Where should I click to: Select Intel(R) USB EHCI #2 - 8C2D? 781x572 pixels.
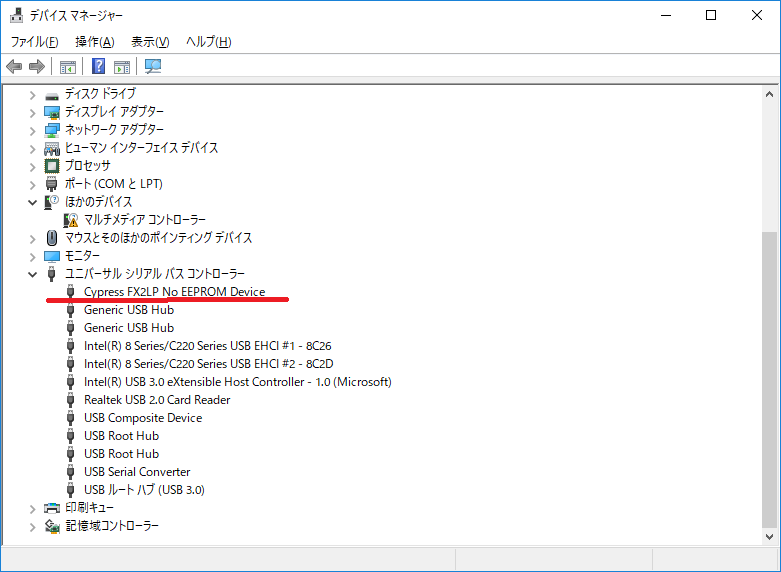(209, 363)
